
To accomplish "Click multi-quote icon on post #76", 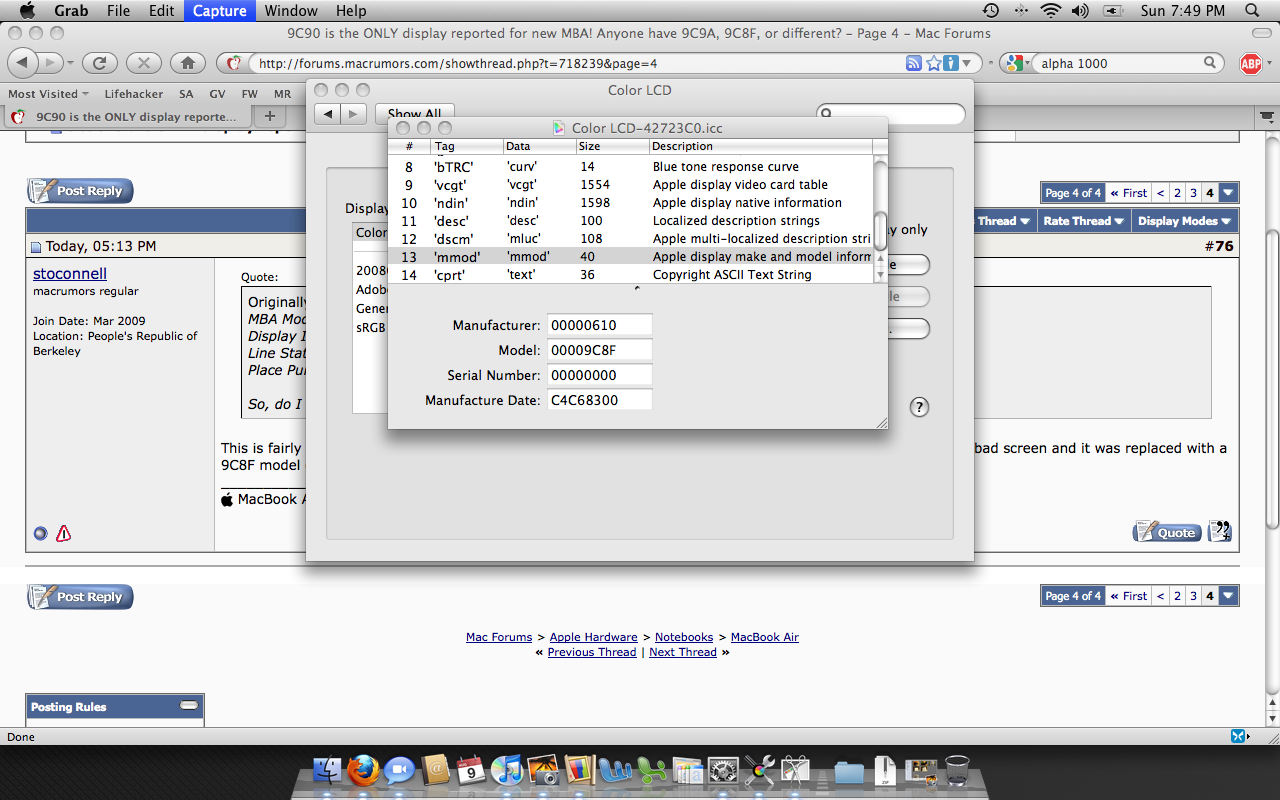I will [1220, 532].
